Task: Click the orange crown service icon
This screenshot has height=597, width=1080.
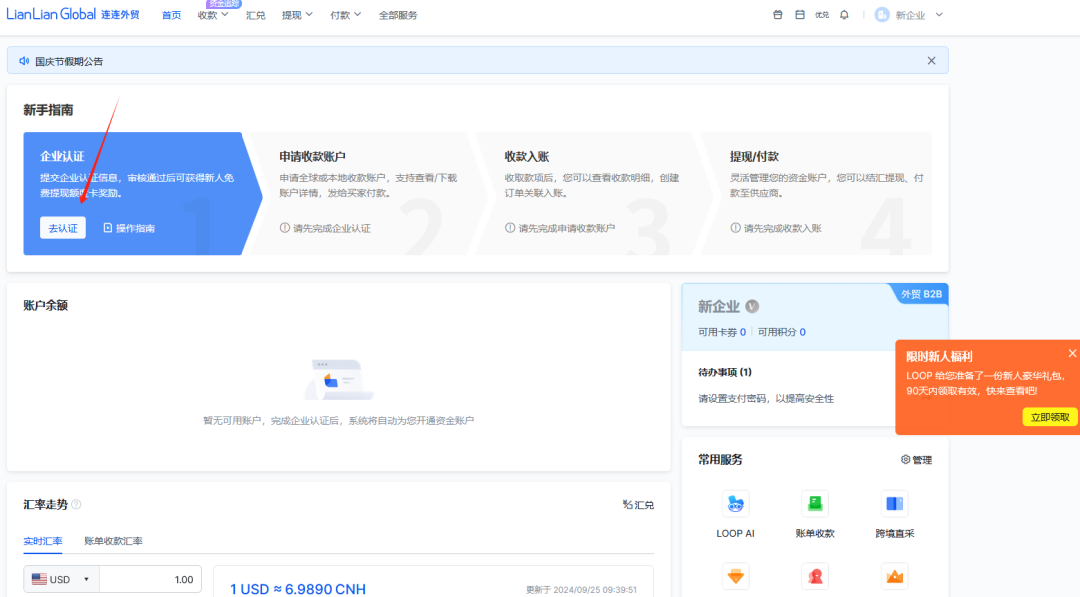Action: tap(894, 576)
